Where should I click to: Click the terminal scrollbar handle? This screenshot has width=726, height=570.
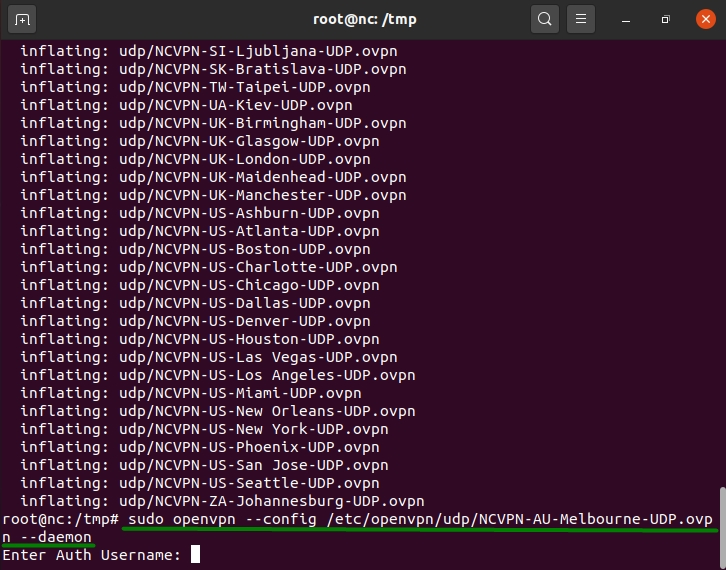click(722, 528)
